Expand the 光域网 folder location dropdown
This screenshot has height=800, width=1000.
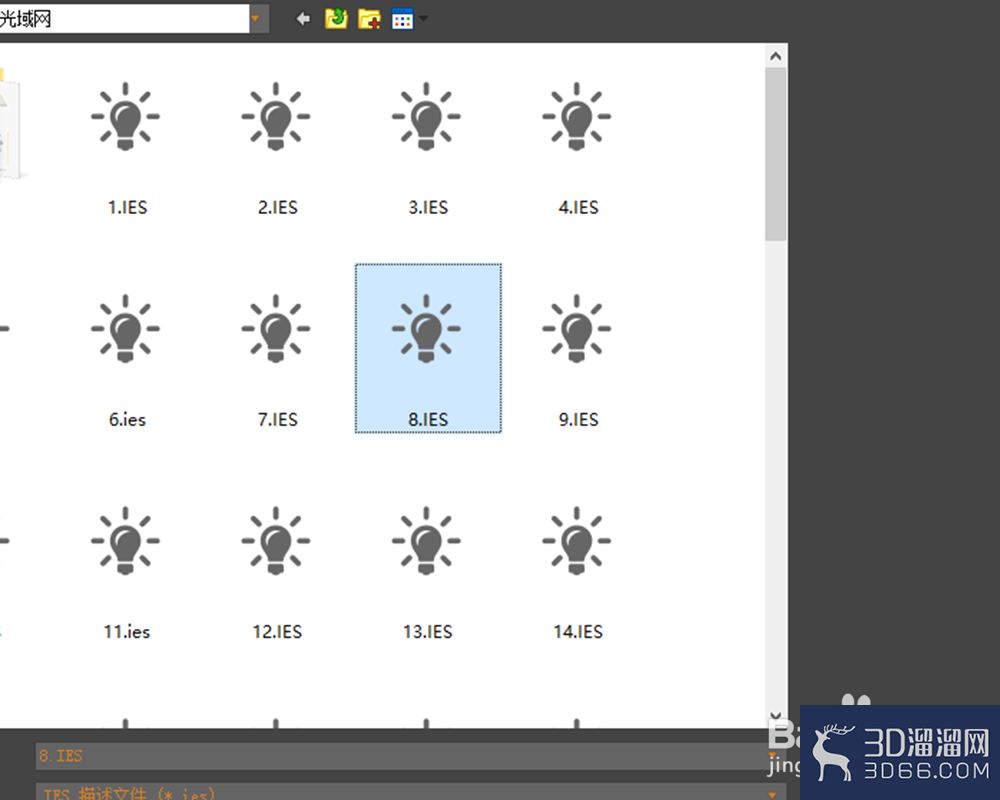(256, 19)
